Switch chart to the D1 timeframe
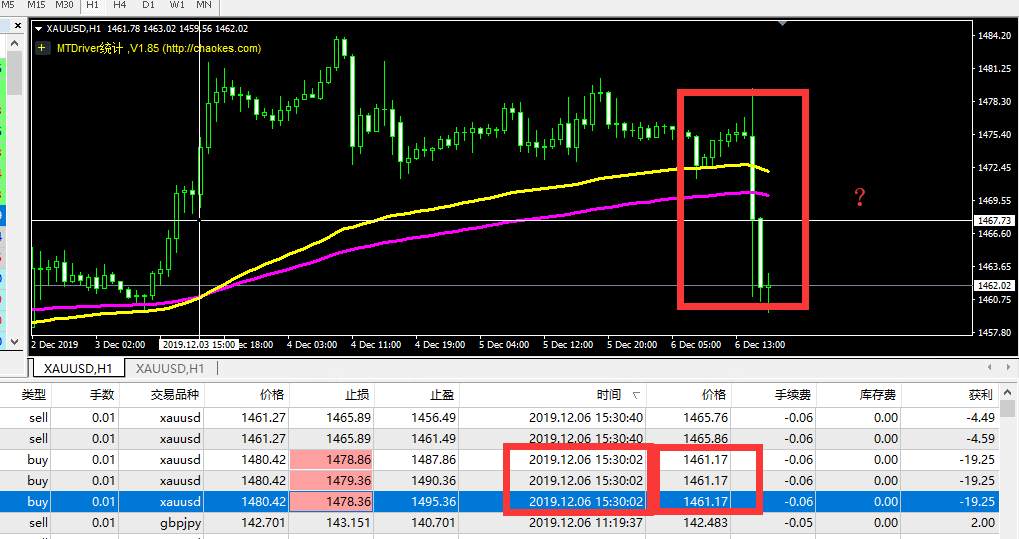The width and height of the screenshot is (1019, 539). [x=148, y=5]
